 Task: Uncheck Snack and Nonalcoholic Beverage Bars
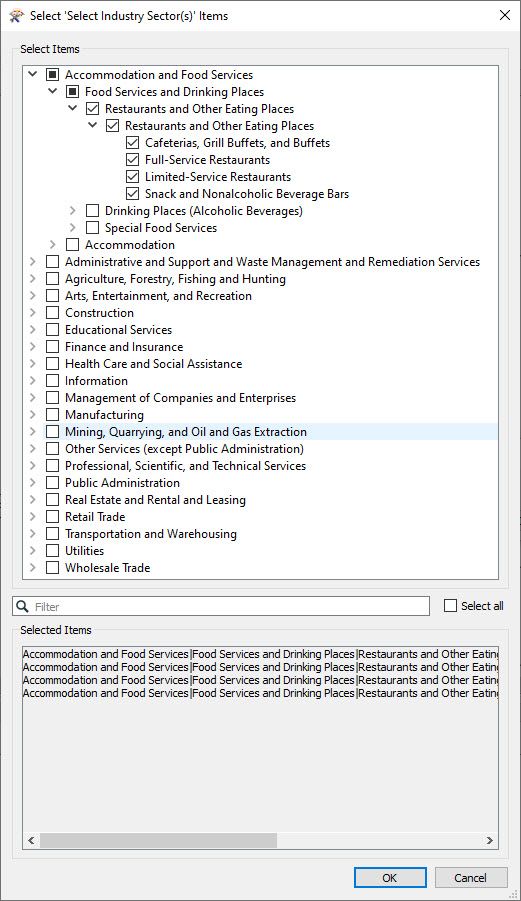[x=133, y=194]
